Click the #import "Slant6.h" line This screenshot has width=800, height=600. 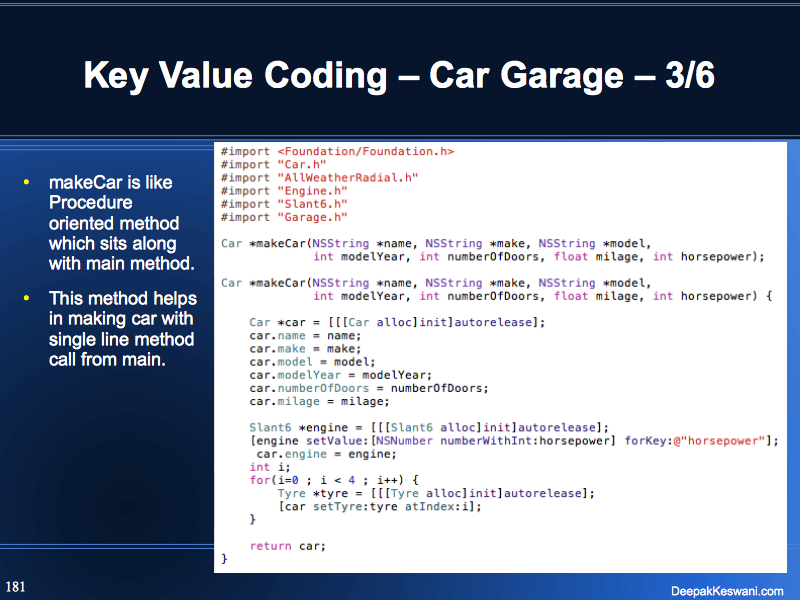(x=284, y=203)
